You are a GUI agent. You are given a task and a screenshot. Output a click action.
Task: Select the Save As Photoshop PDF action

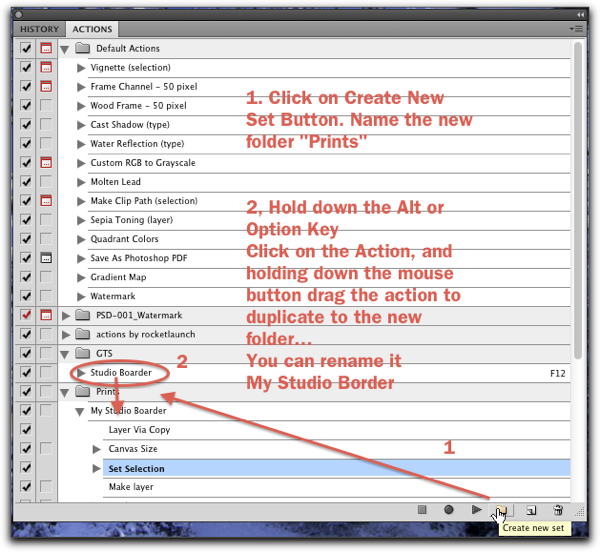pos(139,258)
